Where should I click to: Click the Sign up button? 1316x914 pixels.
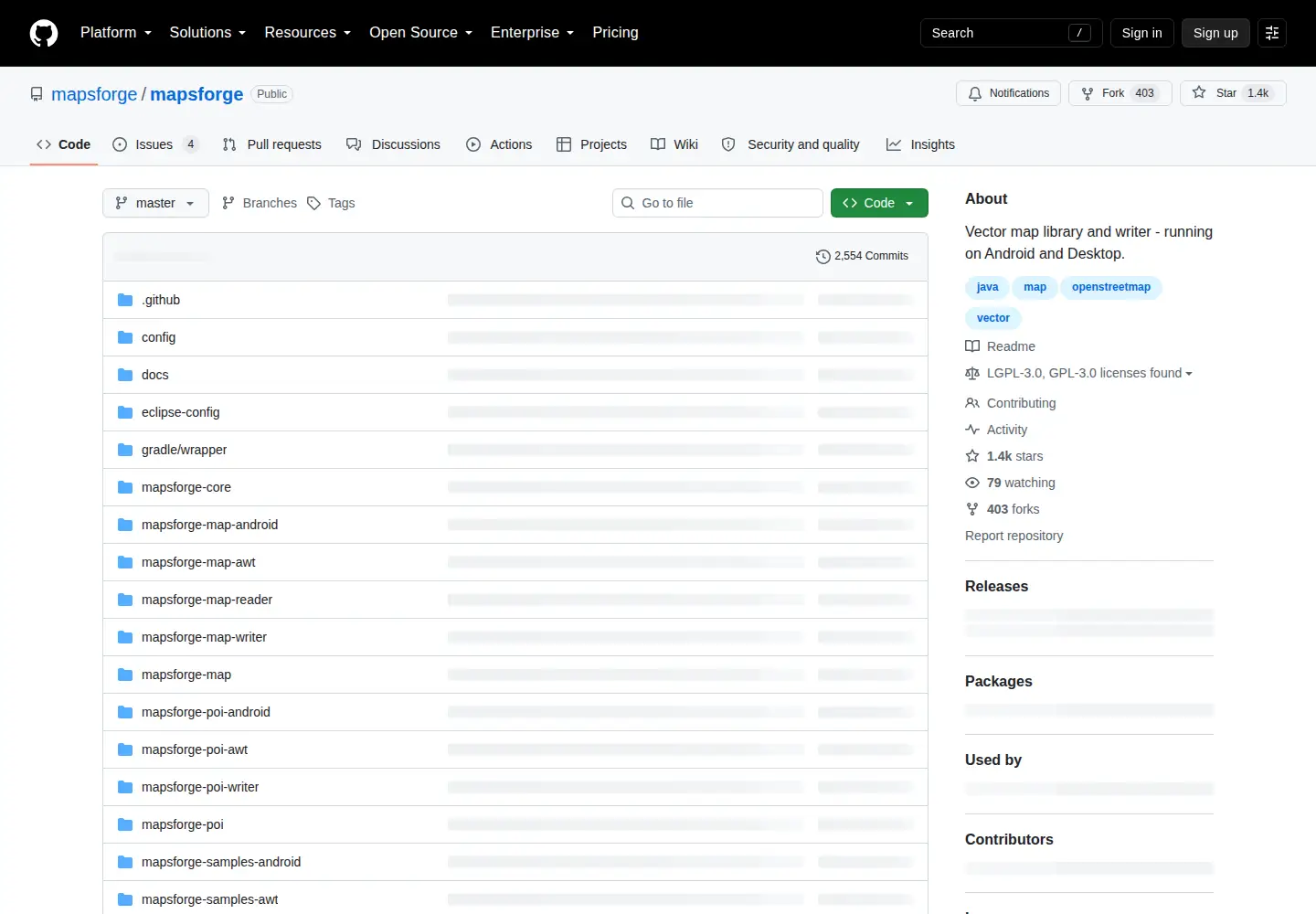pos(1215,33)
